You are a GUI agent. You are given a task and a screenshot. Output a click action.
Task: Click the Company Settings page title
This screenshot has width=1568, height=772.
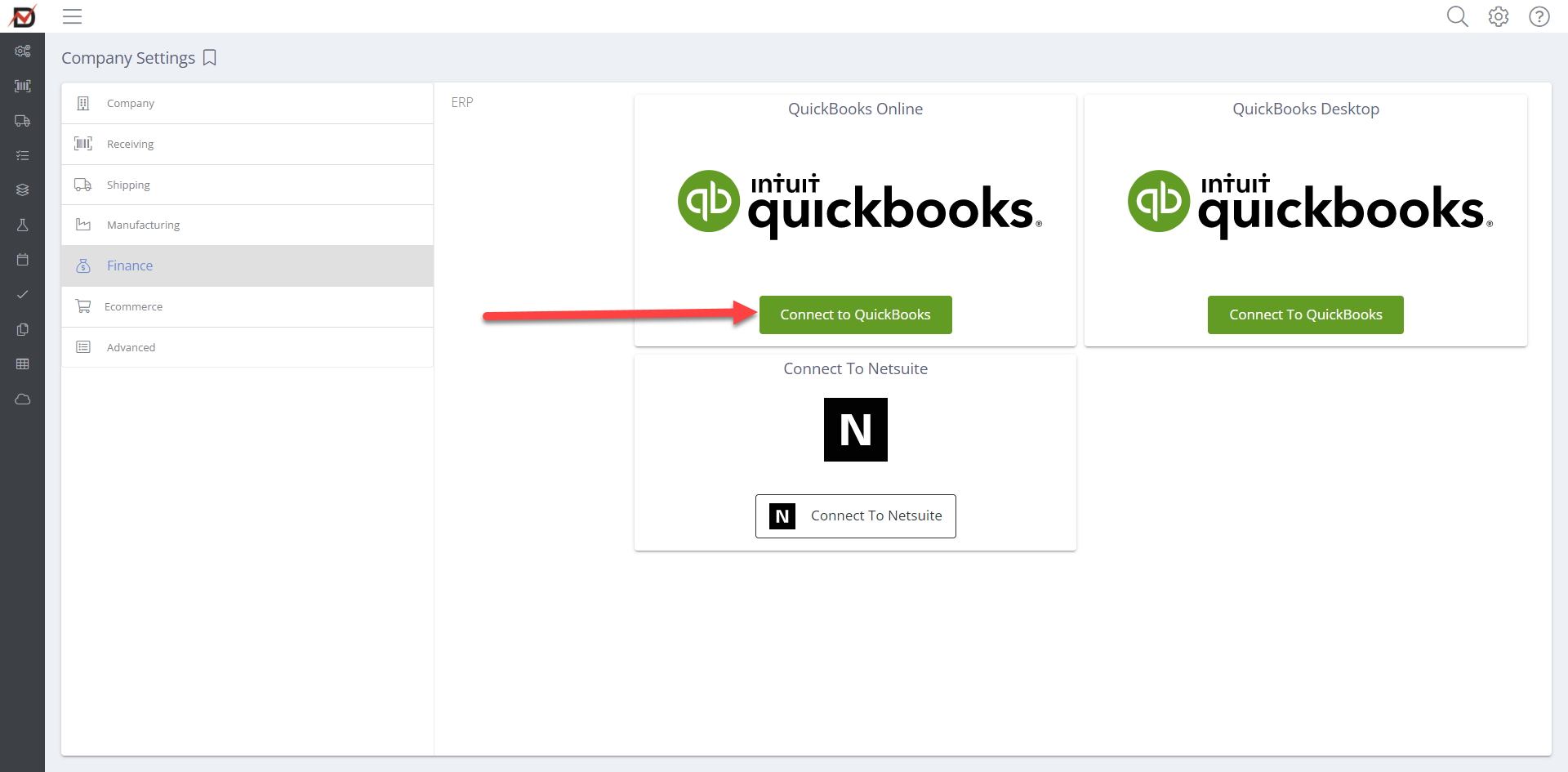128,58
